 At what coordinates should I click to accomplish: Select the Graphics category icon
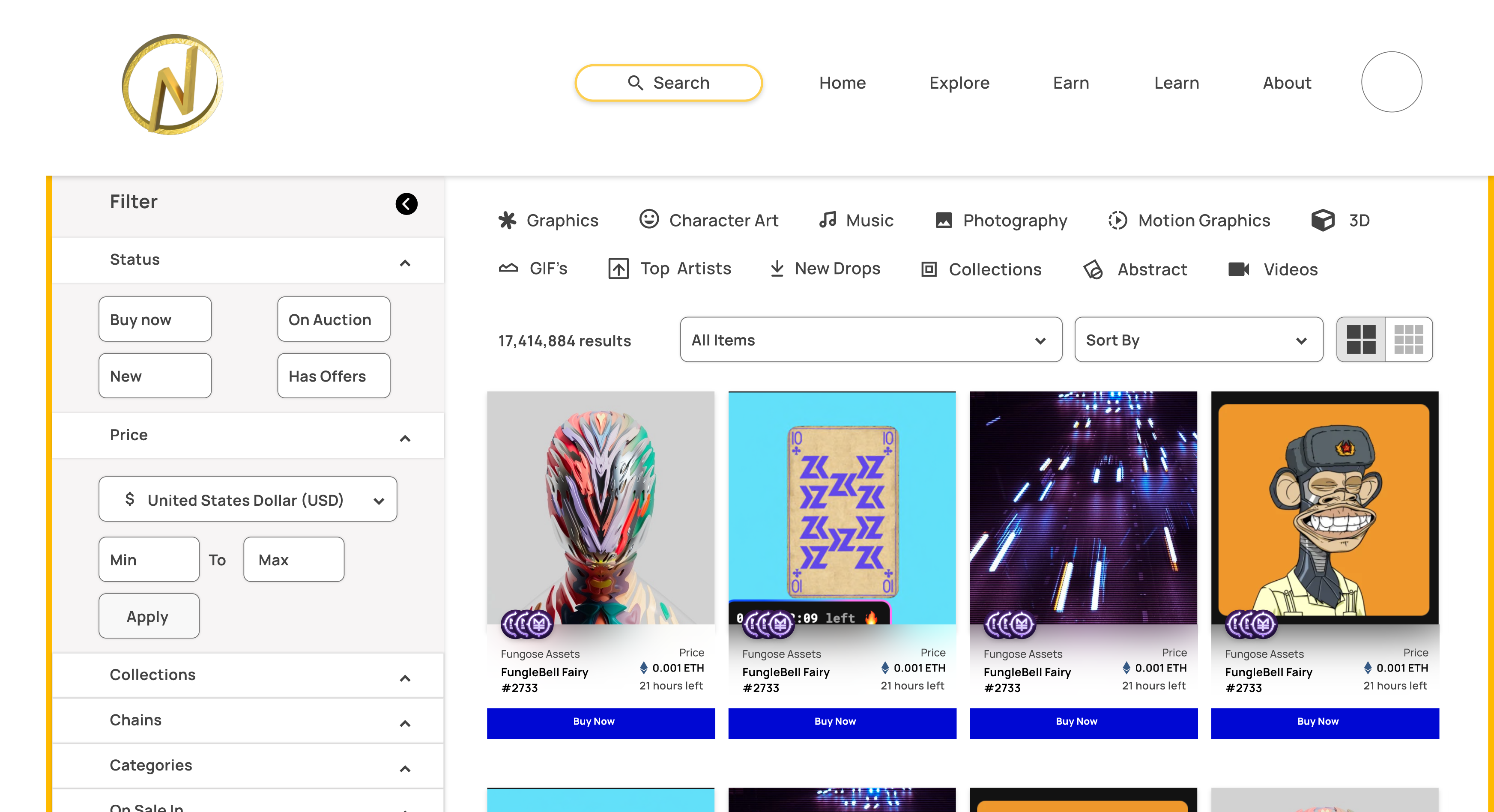click(x=507, y=220)
